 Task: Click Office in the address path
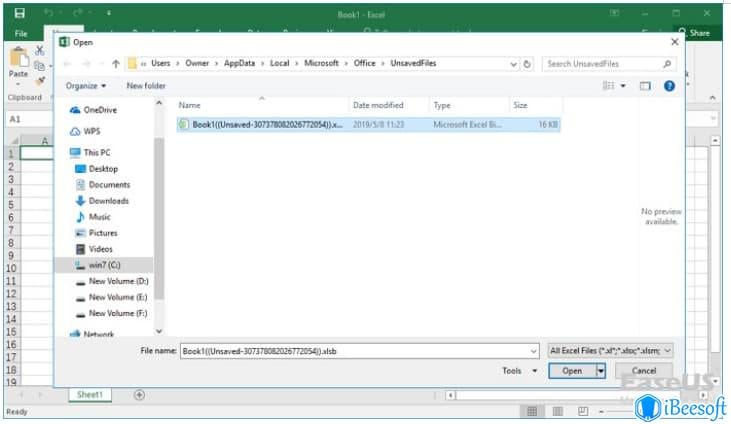tap(365, 63)
